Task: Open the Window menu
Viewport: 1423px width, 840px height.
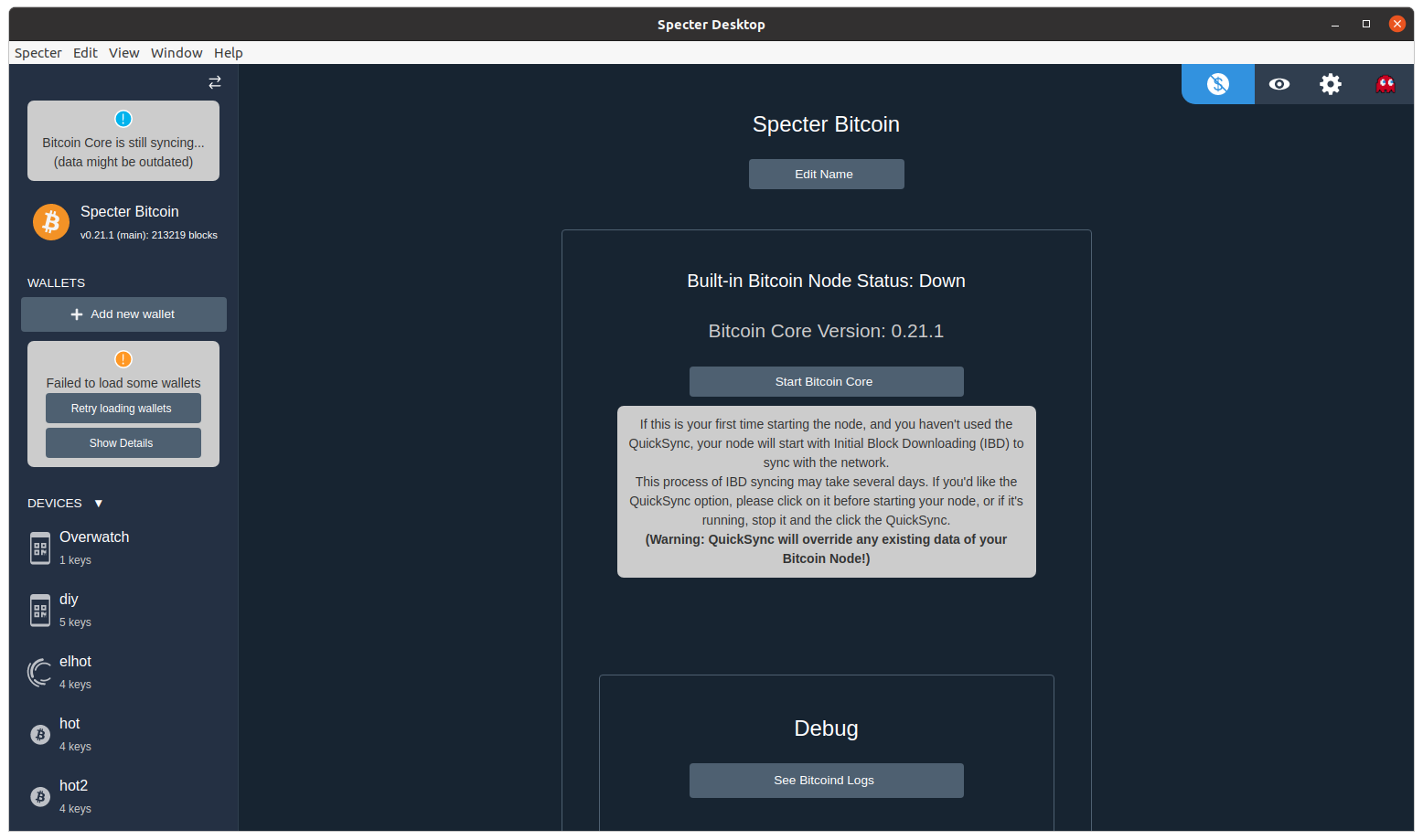Action: [x=177, y=53]
